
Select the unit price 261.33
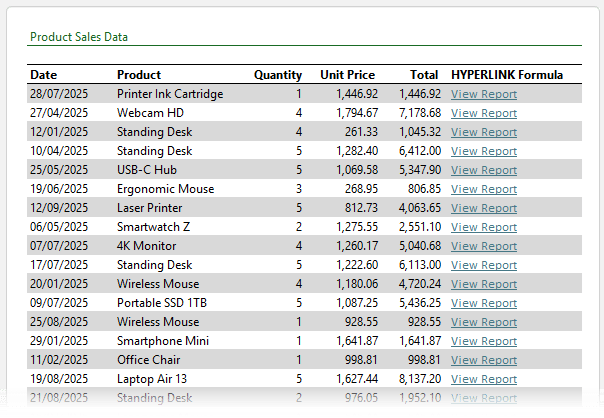coord(361,132)
